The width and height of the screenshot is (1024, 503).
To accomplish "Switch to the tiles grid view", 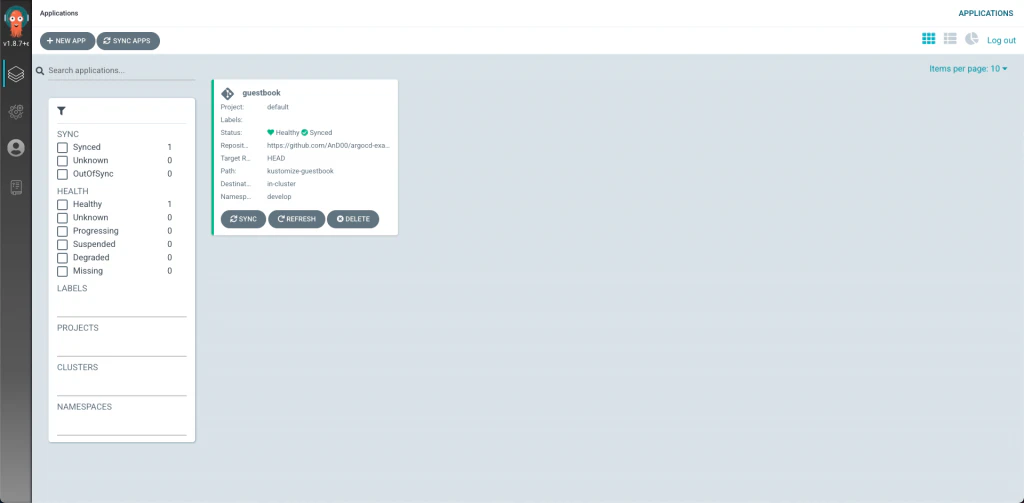I will (x=928, y=39).
